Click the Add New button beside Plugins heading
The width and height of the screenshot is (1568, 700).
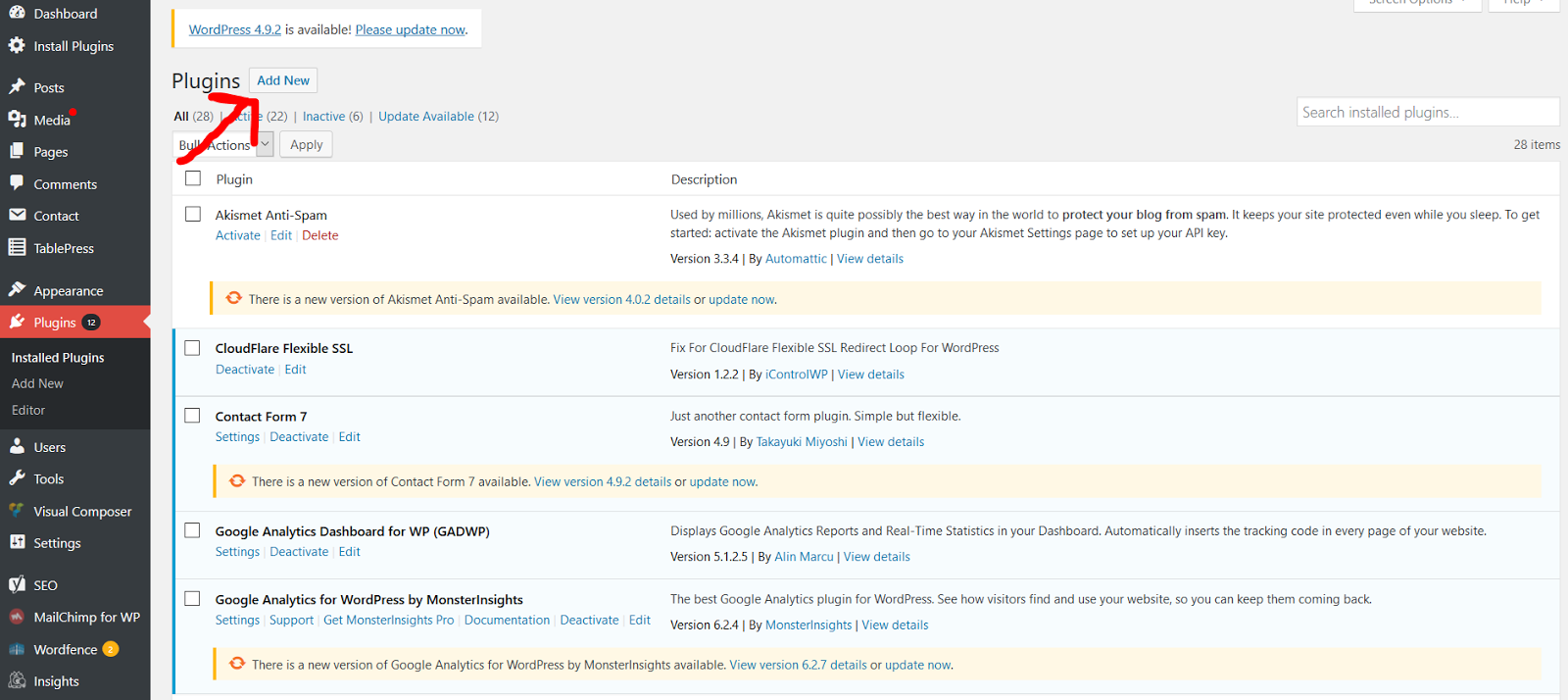(283, 80)
